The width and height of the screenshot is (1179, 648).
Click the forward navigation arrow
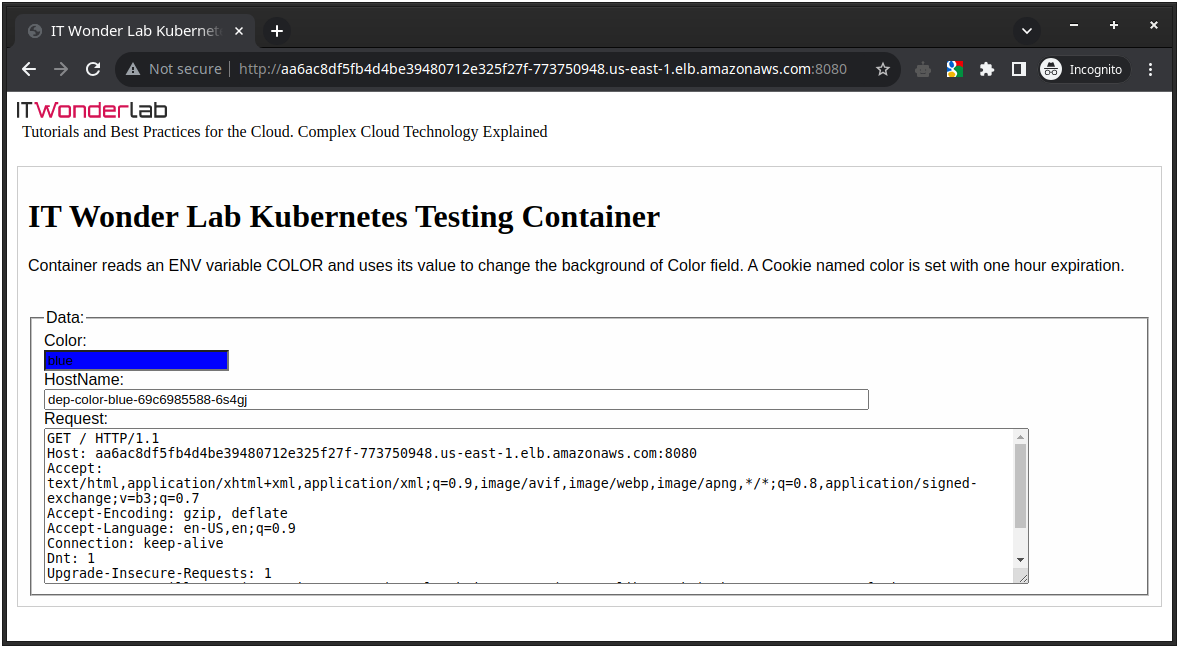tap(60, 69)
